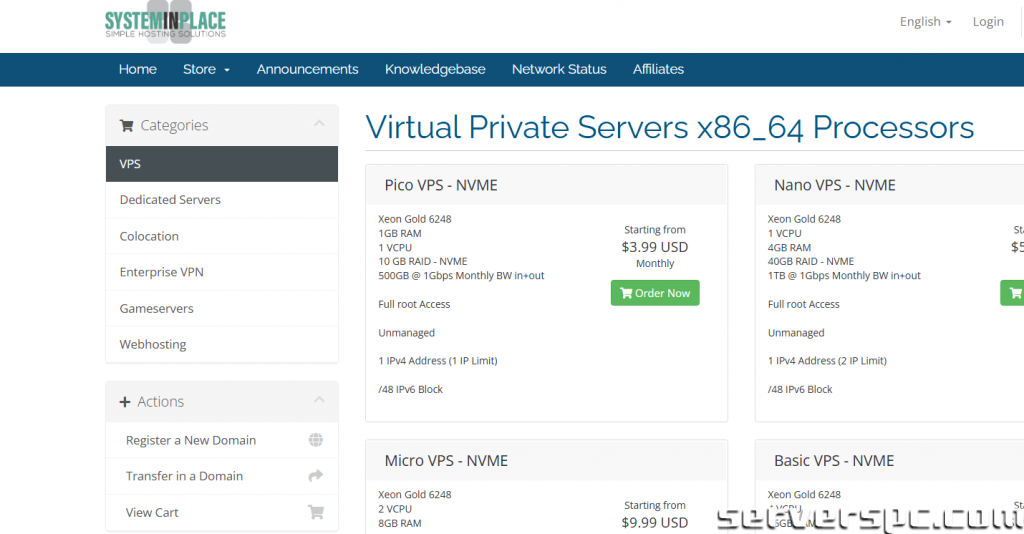Screen dimensions: 1024x534
Task: Go to the Home menu item
Action: 137,69
